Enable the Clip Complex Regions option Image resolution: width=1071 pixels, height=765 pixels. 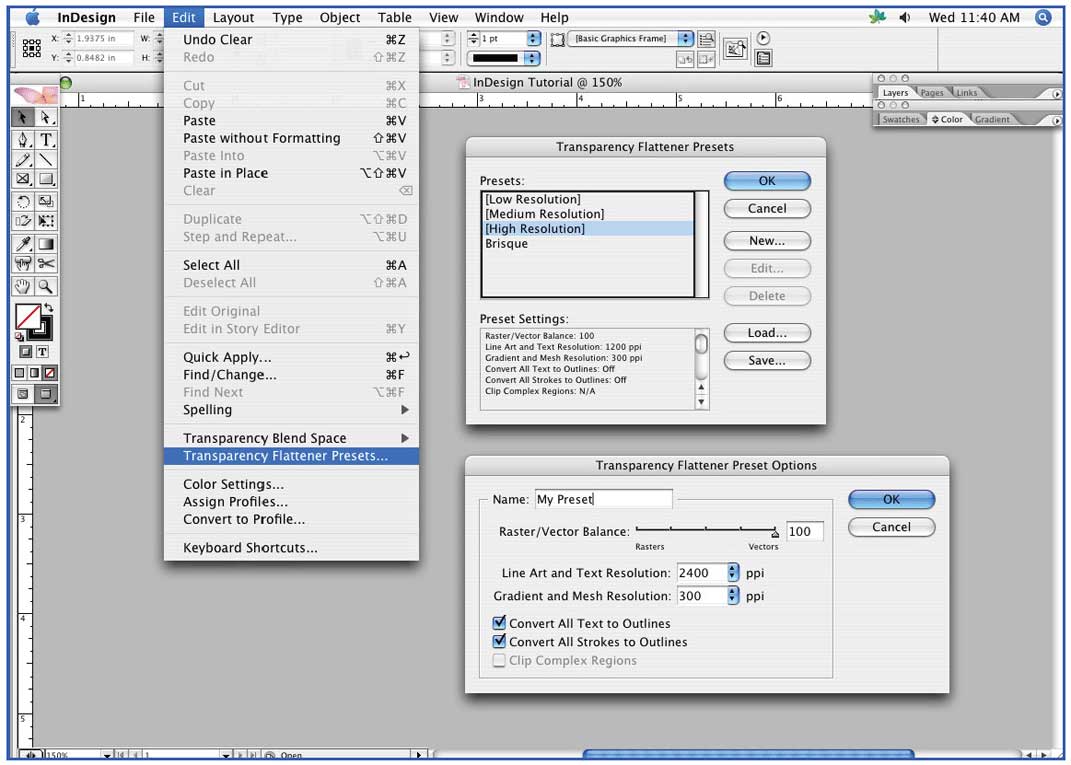tap(498, 661)
